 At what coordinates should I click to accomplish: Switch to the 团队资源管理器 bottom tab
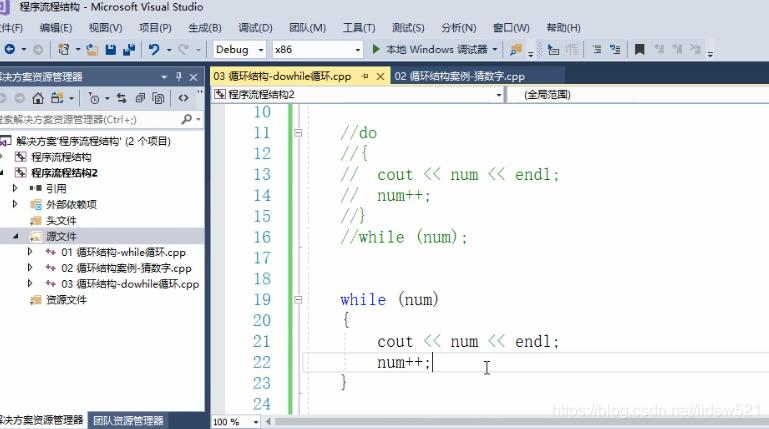tap(128, 421)
